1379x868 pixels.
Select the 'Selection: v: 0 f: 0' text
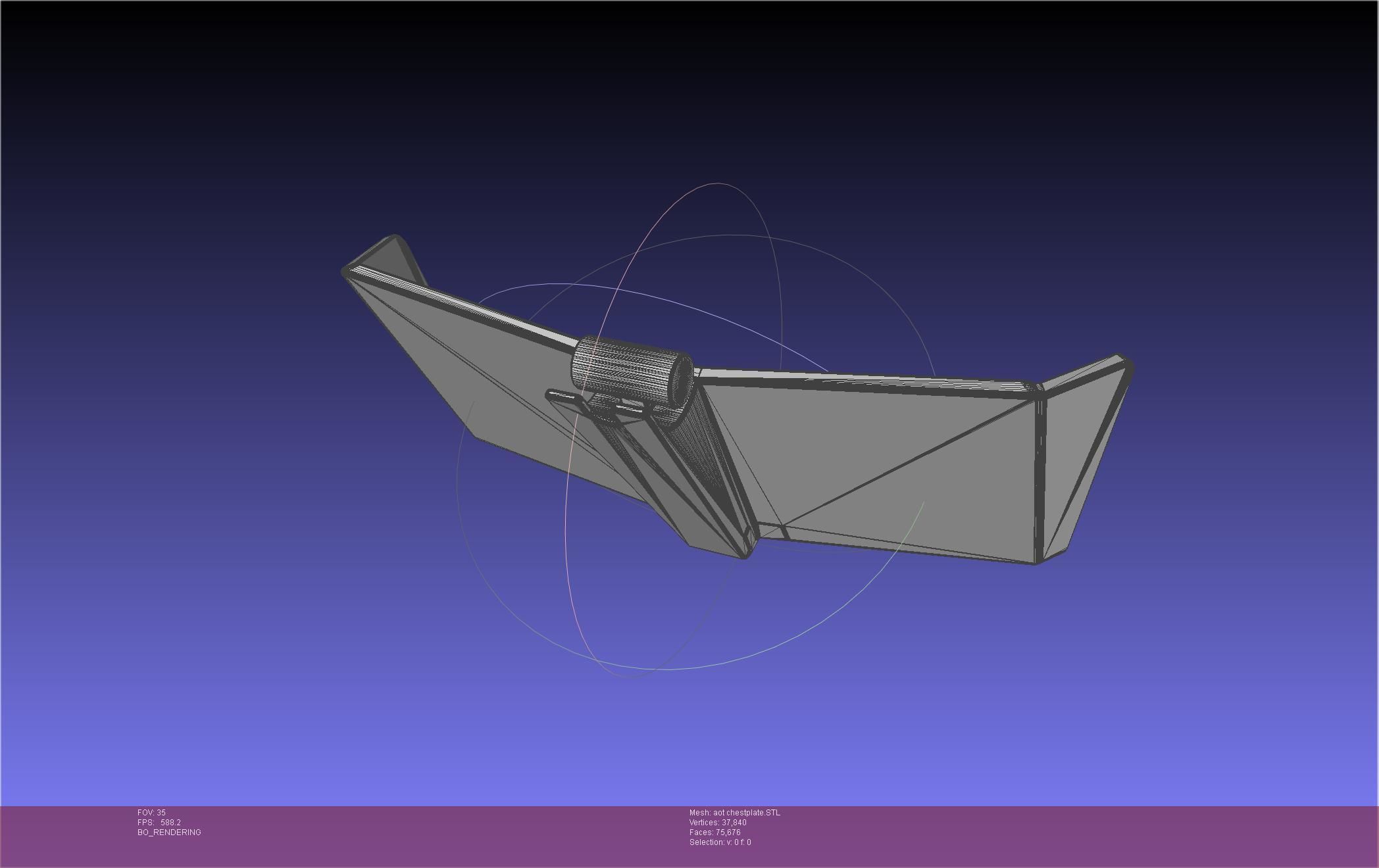click(x=720, y=842)
